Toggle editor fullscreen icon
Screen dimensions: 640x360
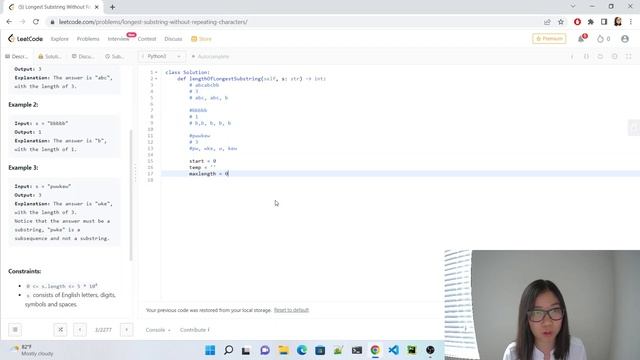click(629, 56)
